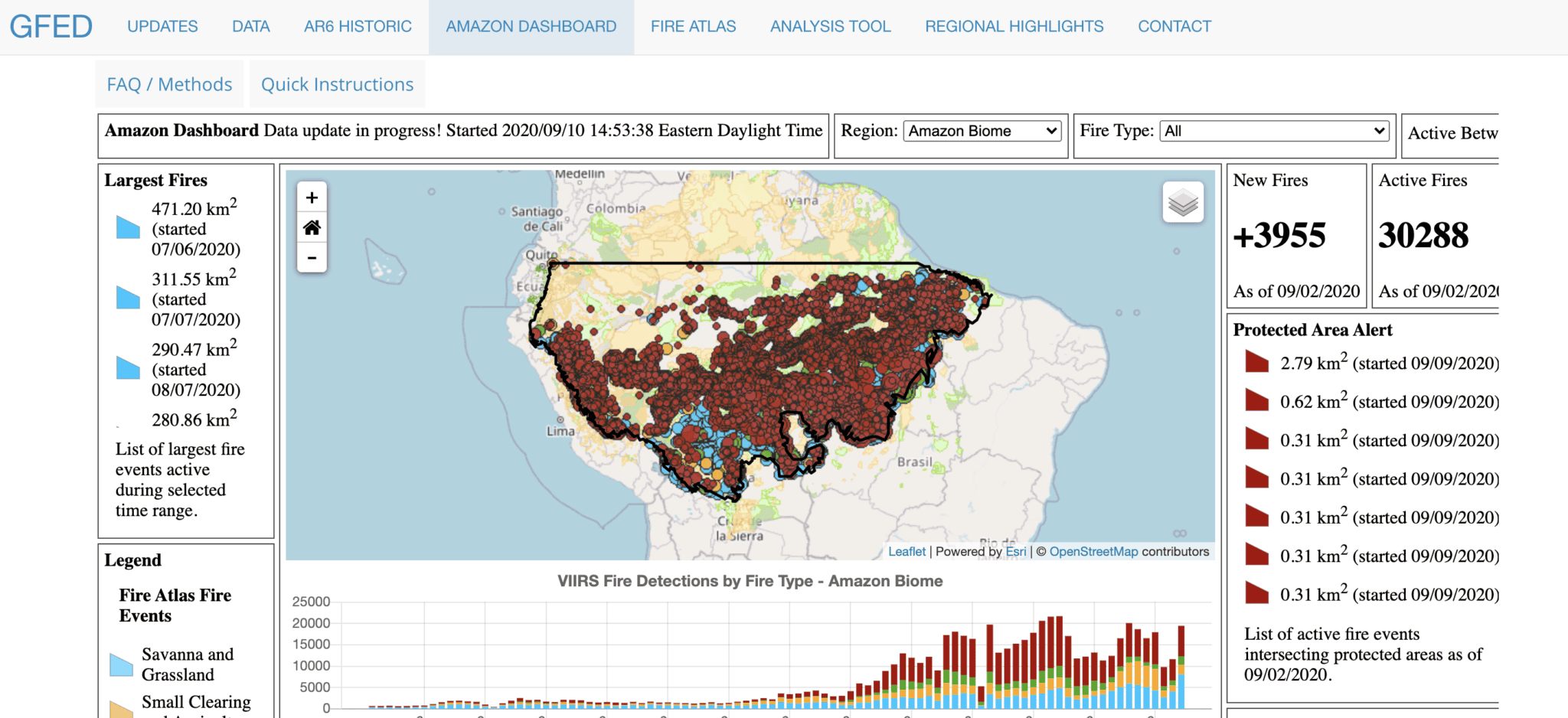Open the map layers control icon
The width and height of the screenshot is (1568, 718).
click(1182, 202)
